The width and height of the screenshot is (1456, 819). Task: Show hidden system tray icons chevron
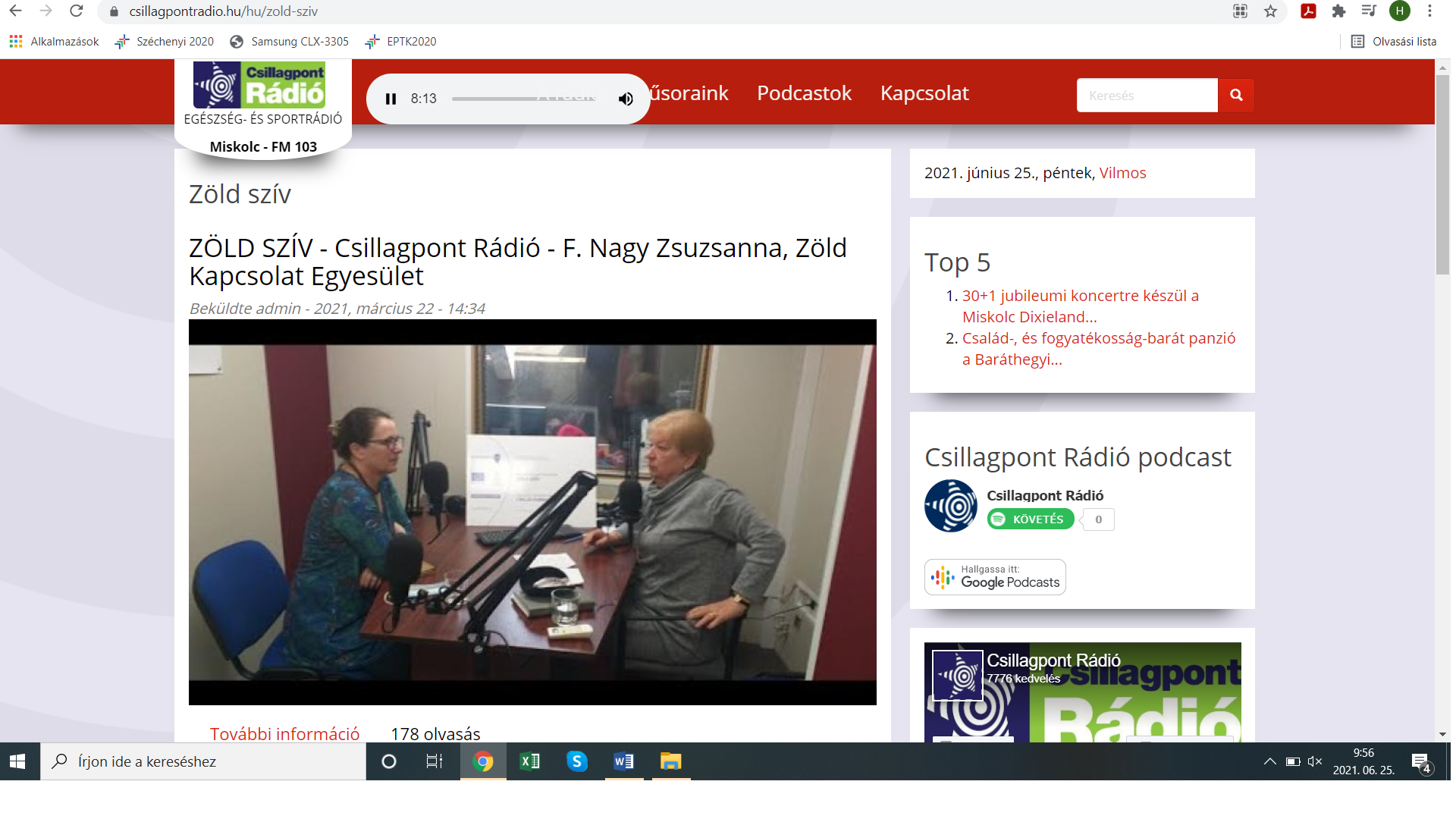[1269, 761]
